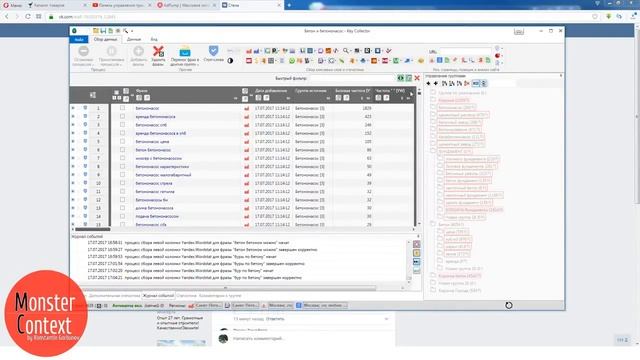Click the red X delete phrases icon
640x360 pixels.
[x=158, y=51]
